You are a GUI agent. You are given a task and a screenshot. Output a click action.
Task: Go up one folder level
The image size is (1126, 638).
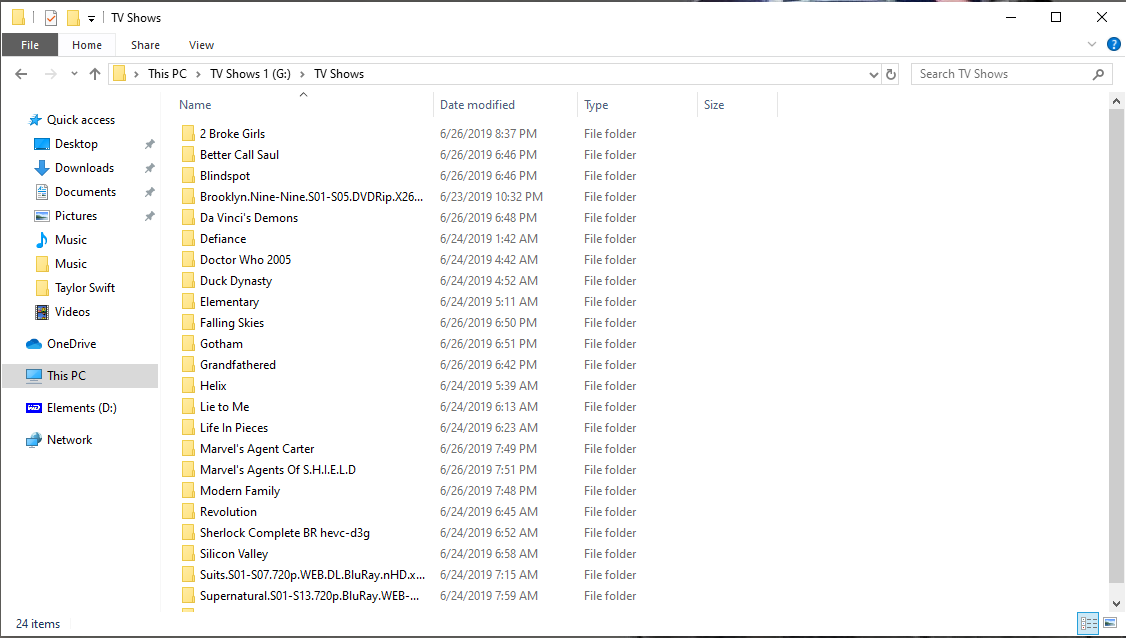[x=95, y=74]
